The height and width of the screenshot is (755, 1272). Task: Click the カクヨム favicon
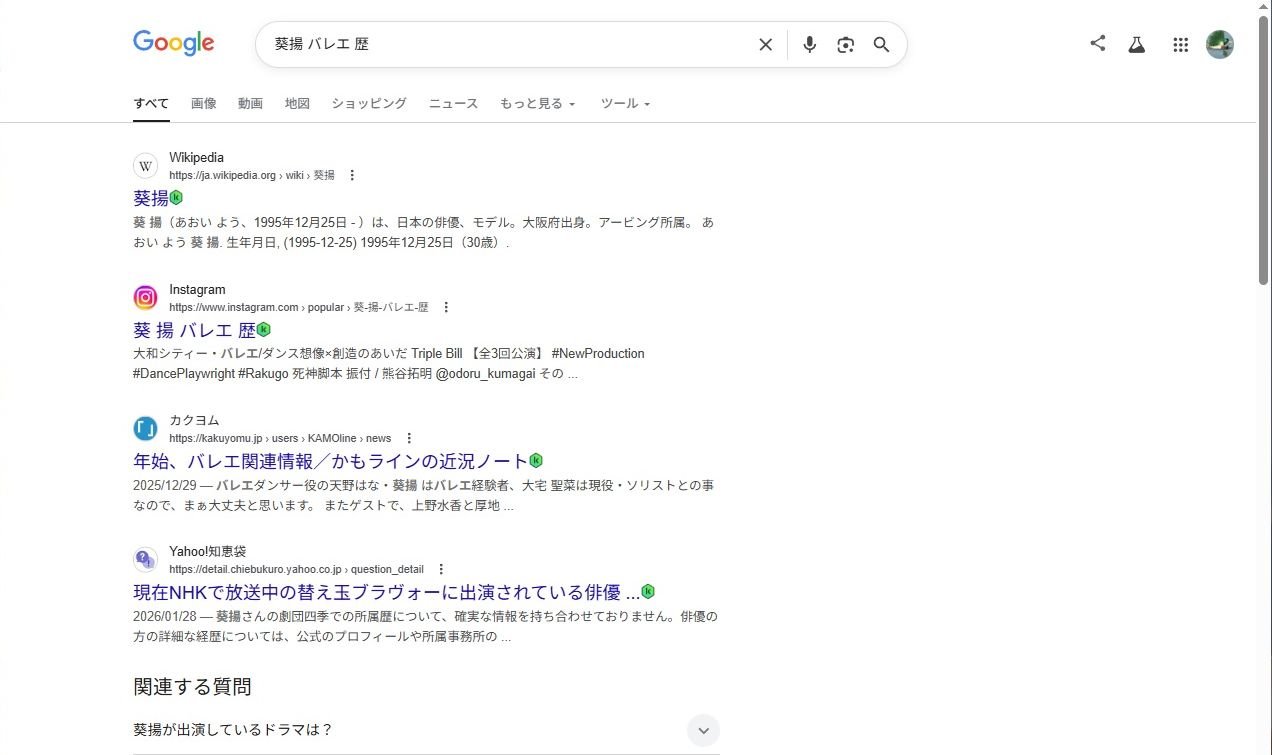point(146,429)
